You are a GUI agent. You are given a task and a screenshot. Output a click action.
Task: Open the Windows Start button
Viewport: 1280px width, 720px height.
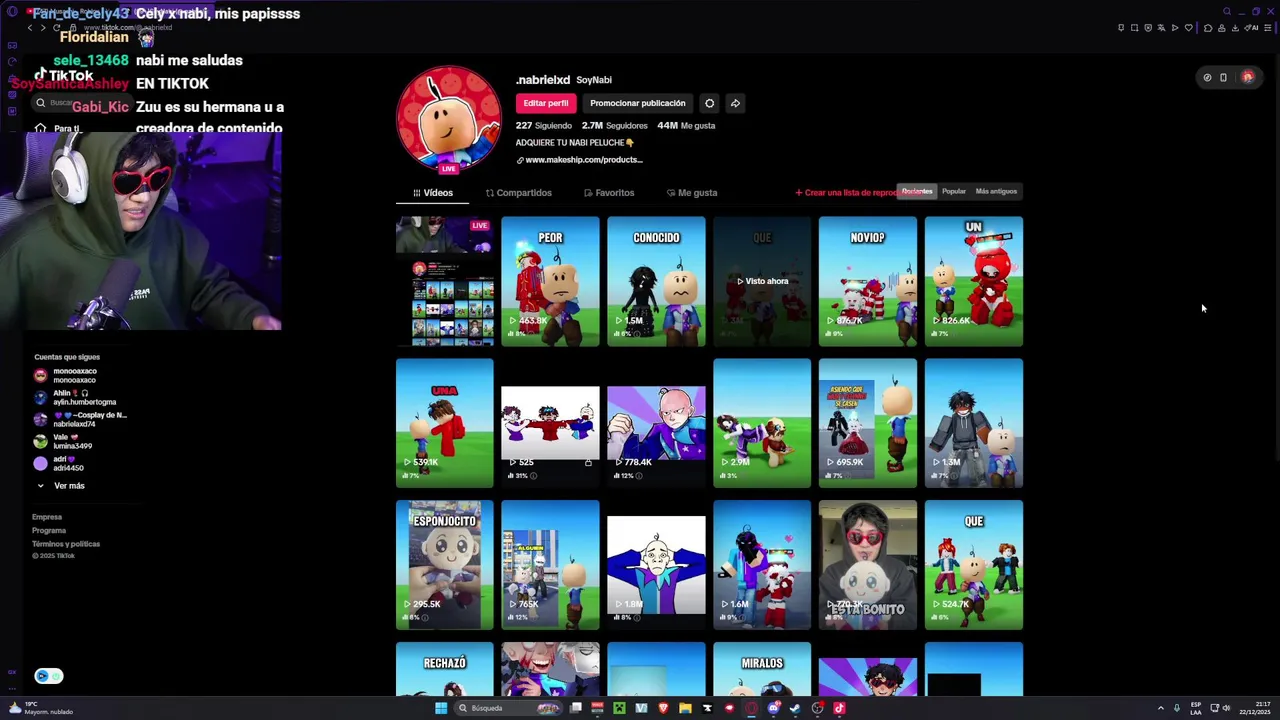441,708
